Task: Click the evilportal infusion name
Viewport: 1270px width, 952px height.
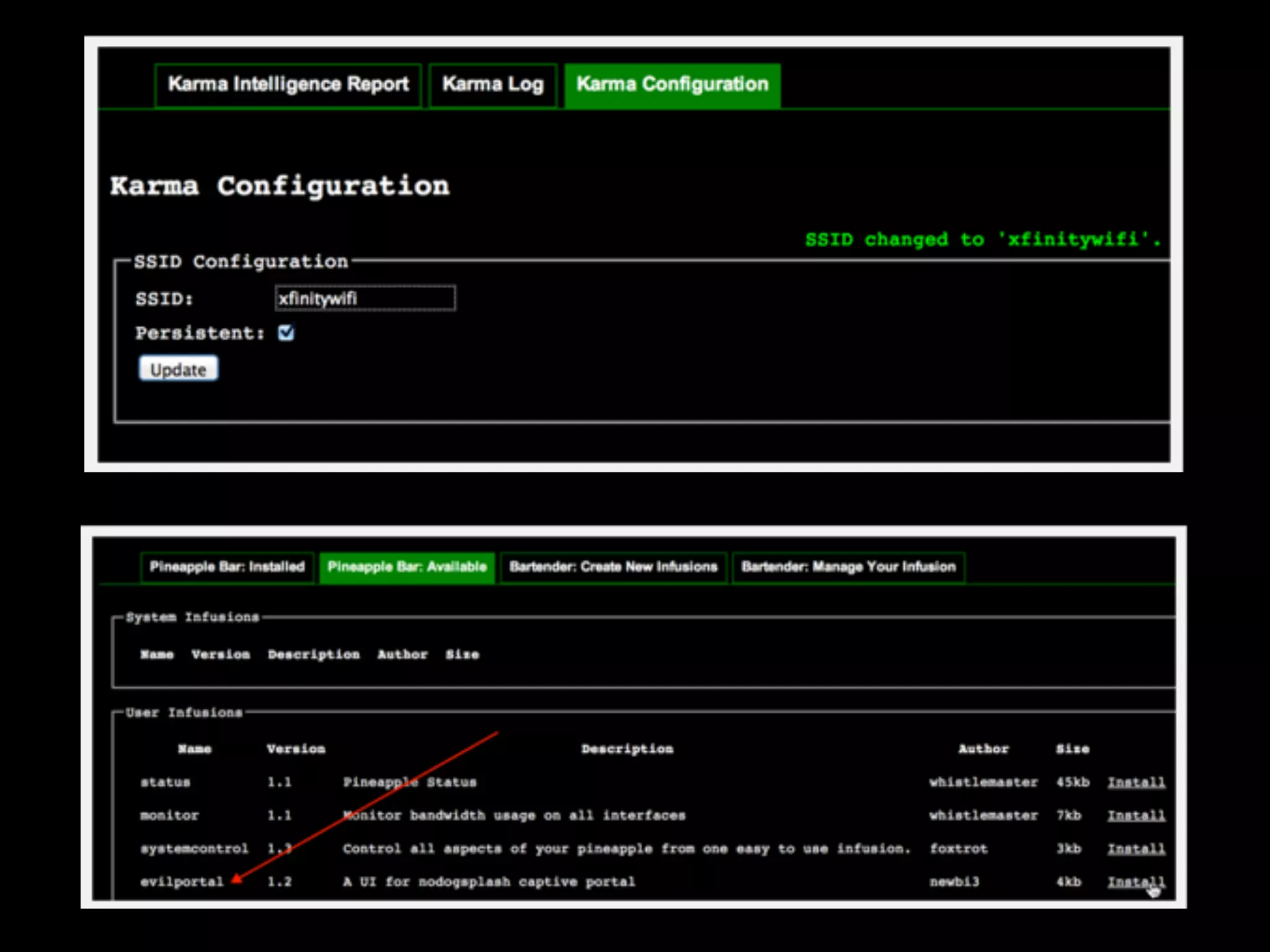Action: (x=181, y=881)
